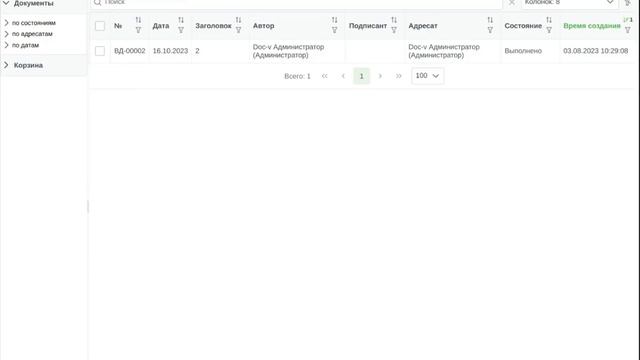
Task: Click the Адресат column header label
Action: click(423, 26)
